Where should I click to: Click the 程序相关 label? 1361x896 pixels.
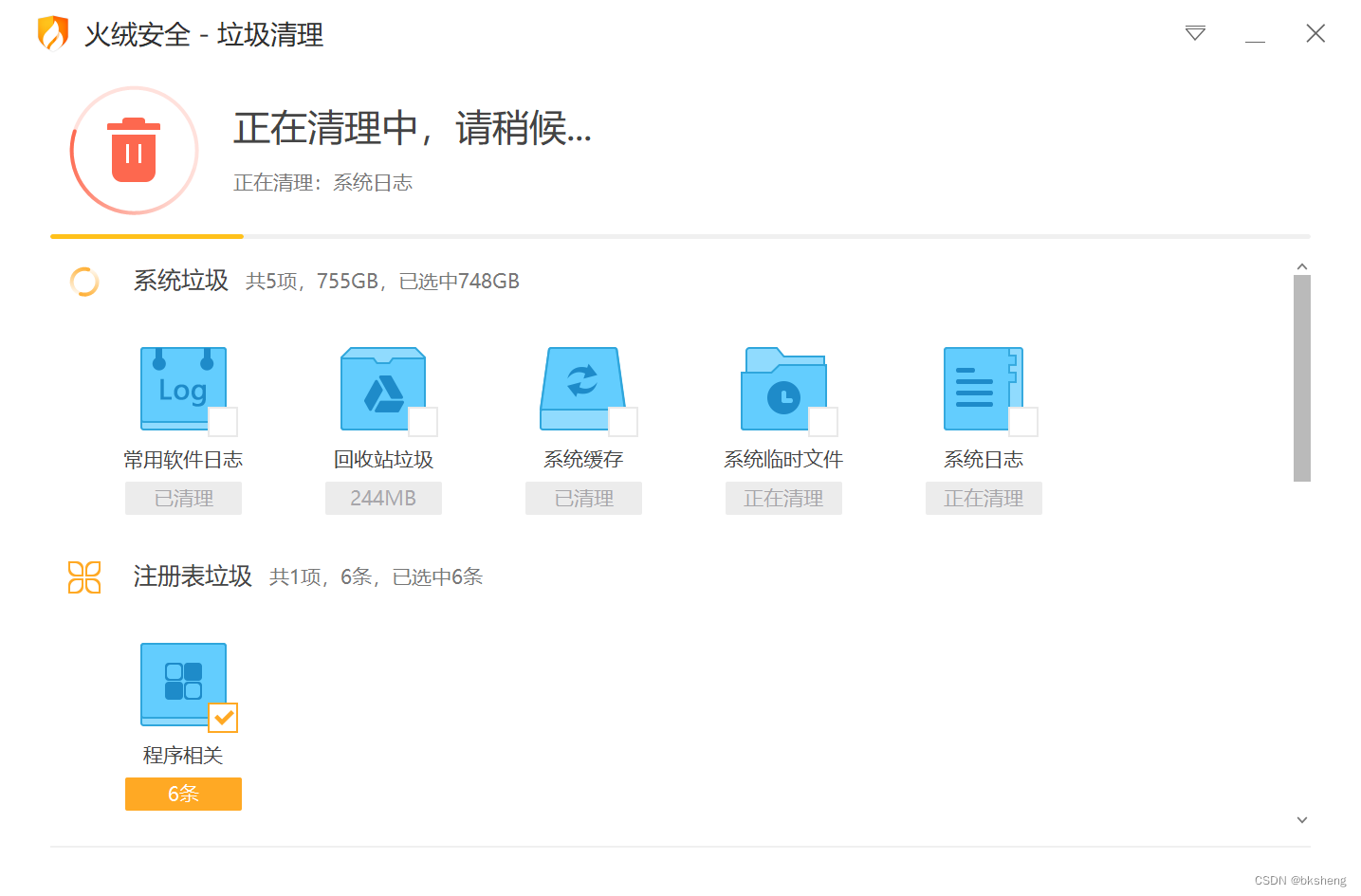(x=183, y=756)
